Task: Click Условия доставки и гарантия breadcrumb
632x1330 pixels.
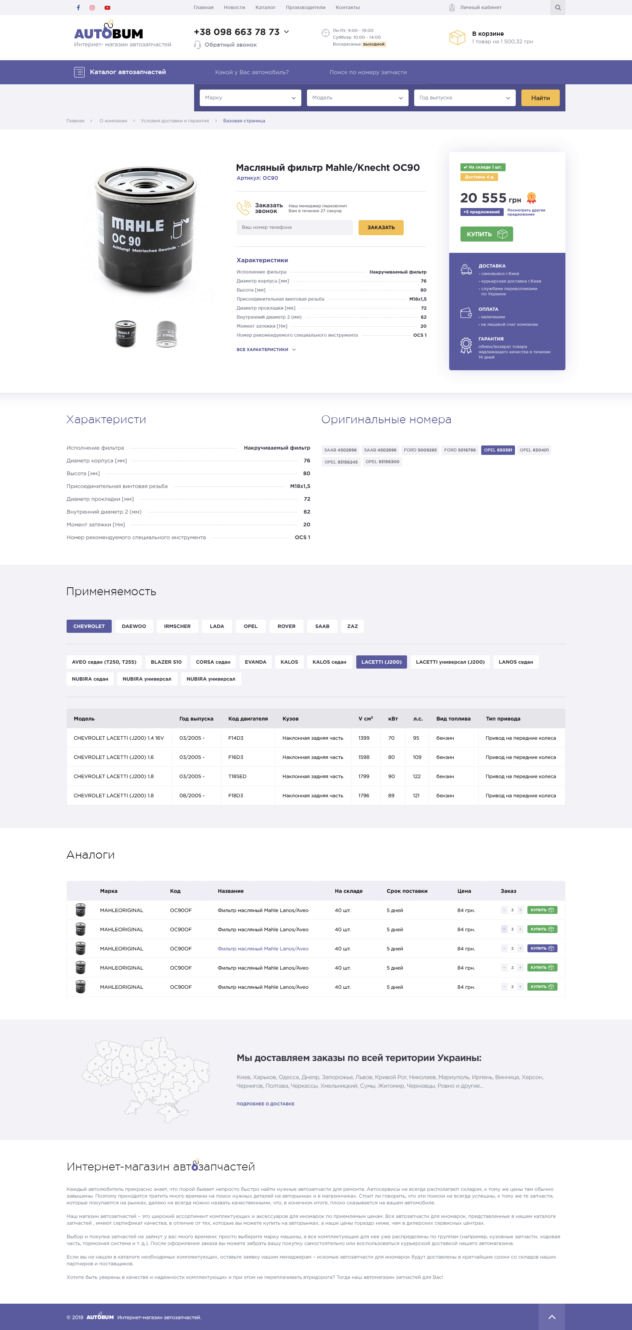Action: 175,120
